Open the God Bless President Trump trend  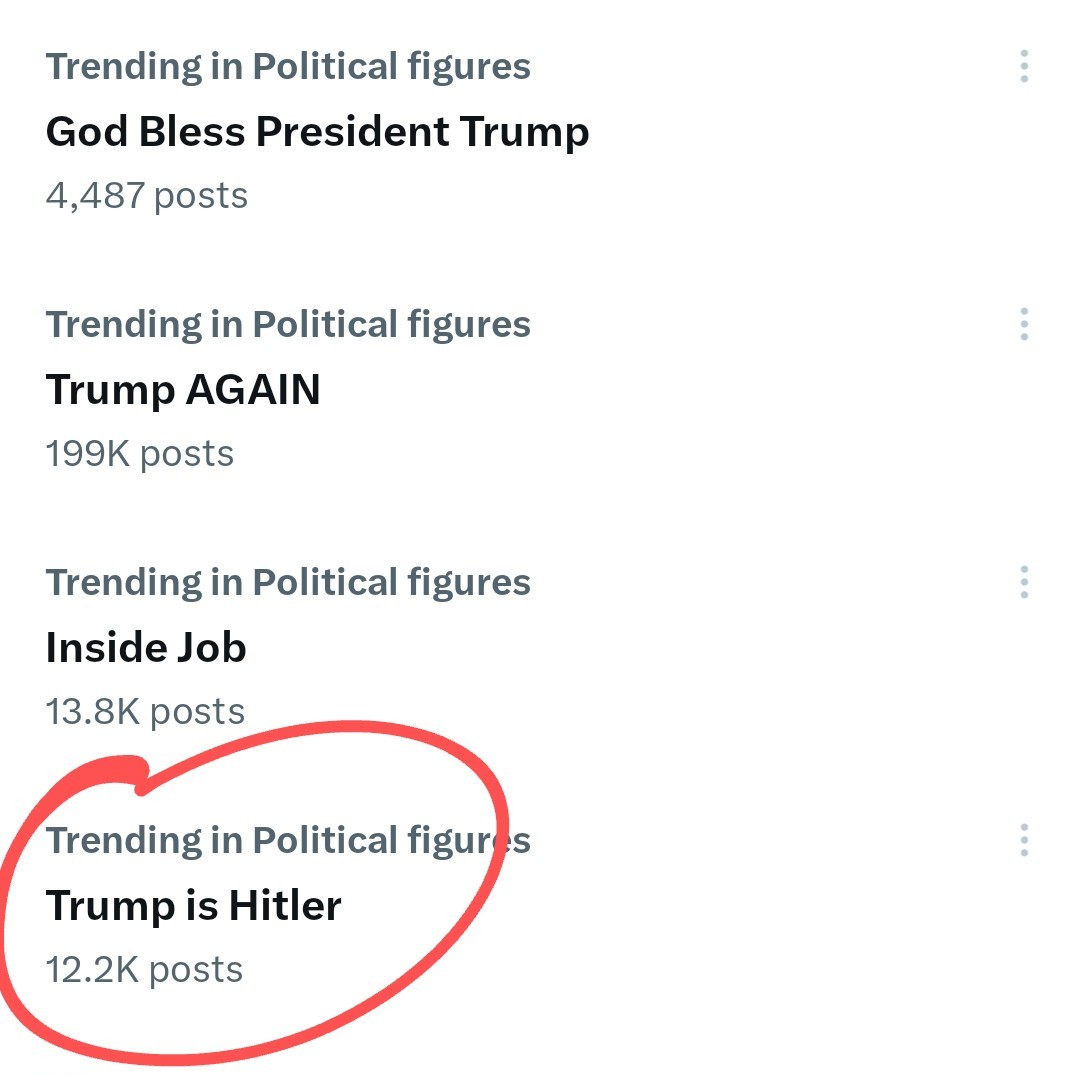[317, 132]
